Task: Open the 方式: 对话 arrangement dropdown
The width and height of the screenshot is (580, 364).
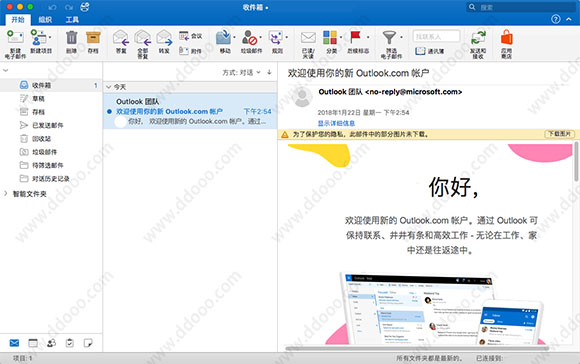Action: click(x=242, y=73)
